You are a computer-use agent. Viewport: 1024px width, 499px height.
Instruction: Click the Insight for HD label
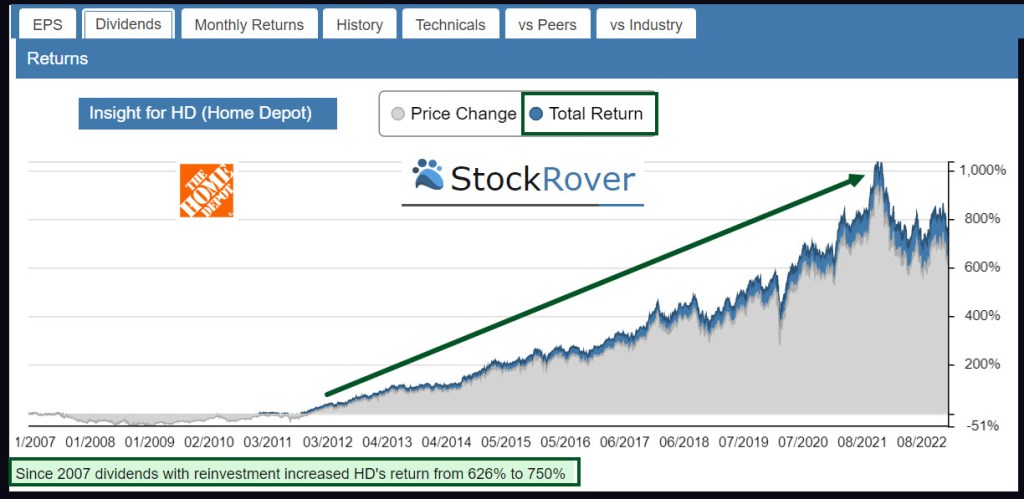point(207,113)
